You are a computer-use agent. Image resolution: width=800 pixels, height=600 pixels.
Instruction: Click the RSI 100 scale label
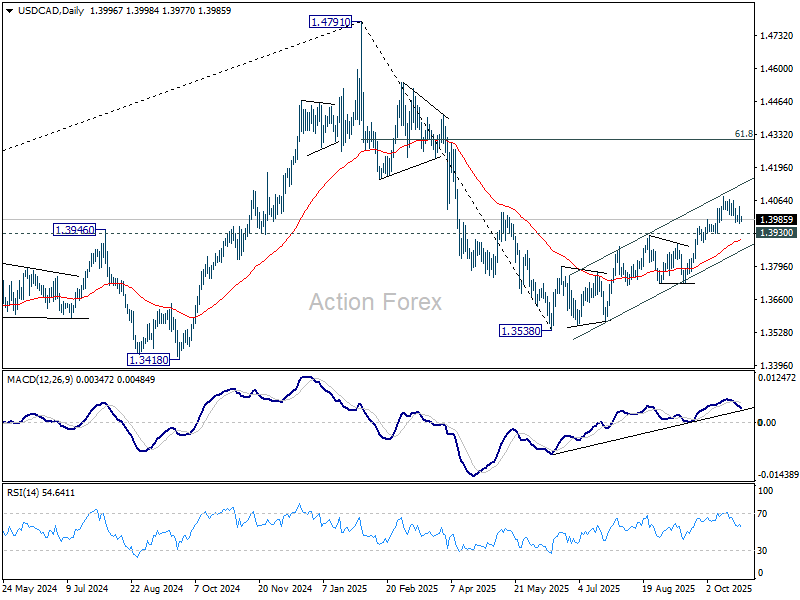766,491
